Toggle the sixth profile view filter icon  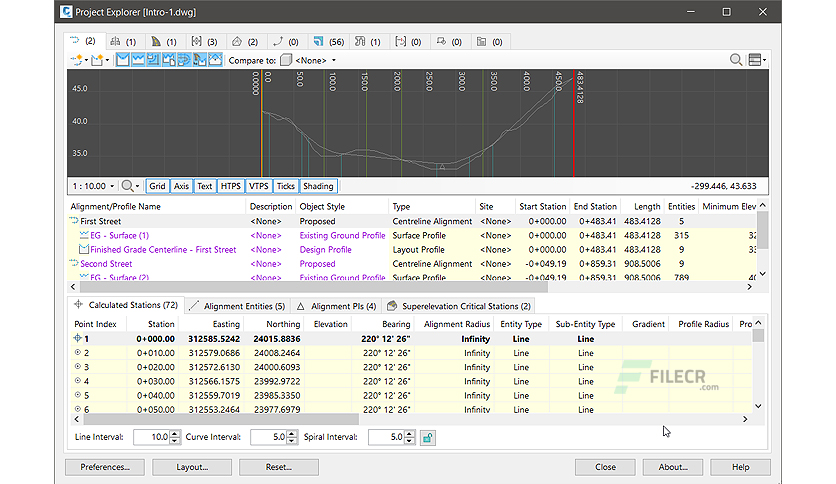click(x=200, y=60)
